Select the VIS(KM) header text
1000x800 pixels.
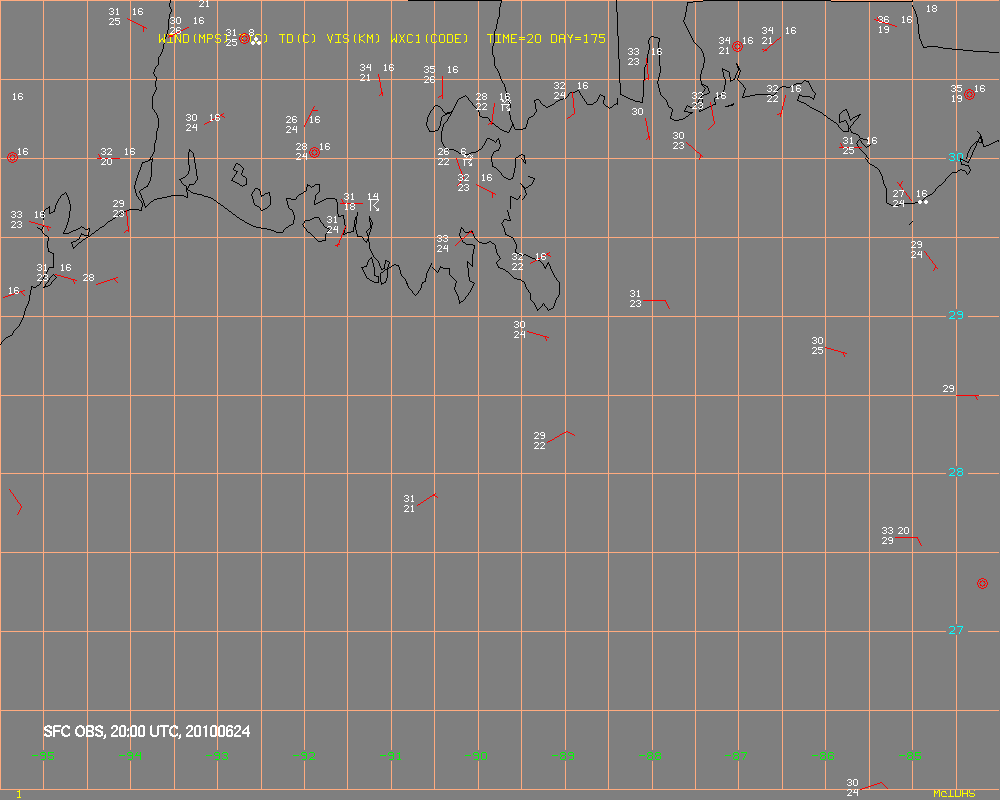pyautogui.click(x=354, y=39)
